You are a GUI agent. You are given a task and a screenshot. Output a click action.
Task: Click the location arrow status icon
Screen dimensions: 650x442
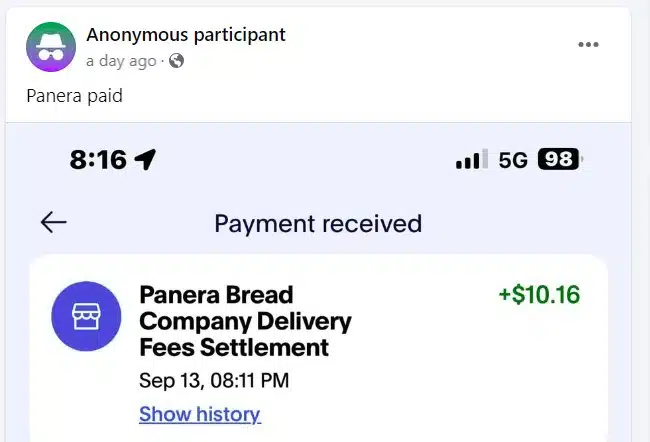point(145,160)
